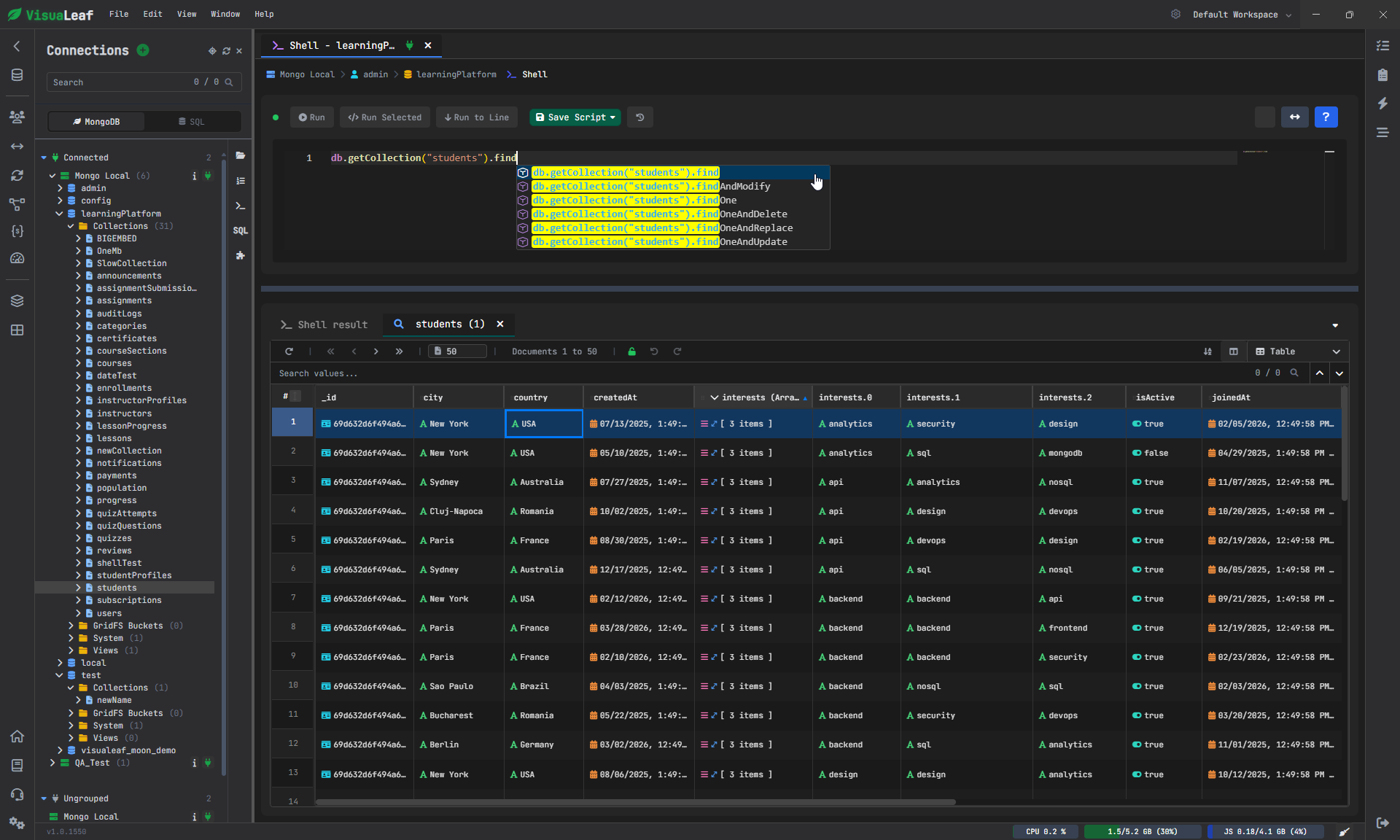The height and width of the screenshot is (840, 1400).
Task: Open the View menu
Action: click(187, 14)
